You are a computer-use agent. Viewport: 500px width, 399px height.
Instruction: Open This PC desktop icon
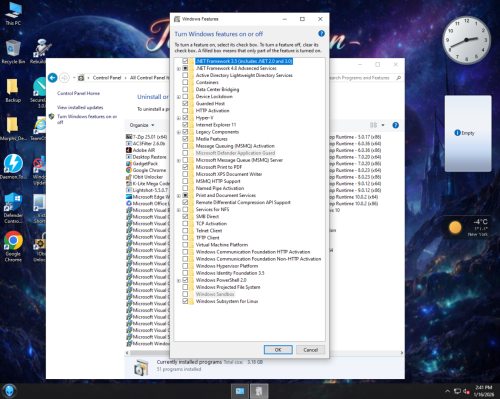point(13,13)
